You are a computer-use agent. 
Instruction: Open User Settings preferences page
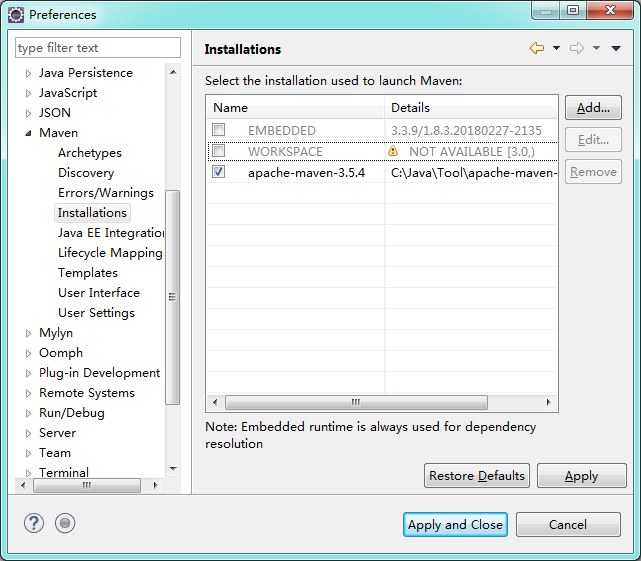tap(96, 313)
